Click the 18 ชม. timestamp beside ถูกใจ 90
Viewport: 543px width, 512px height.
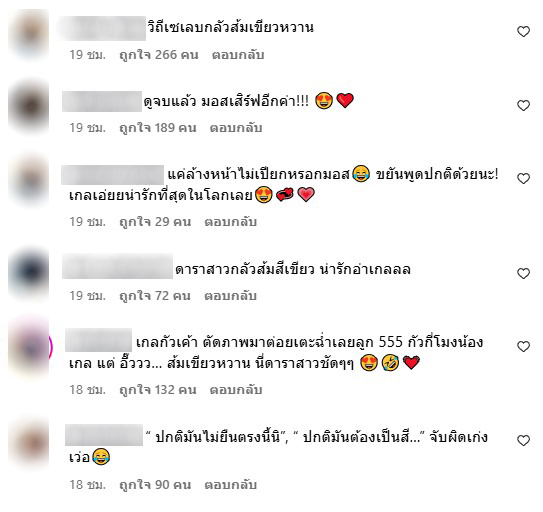point(87,485)
